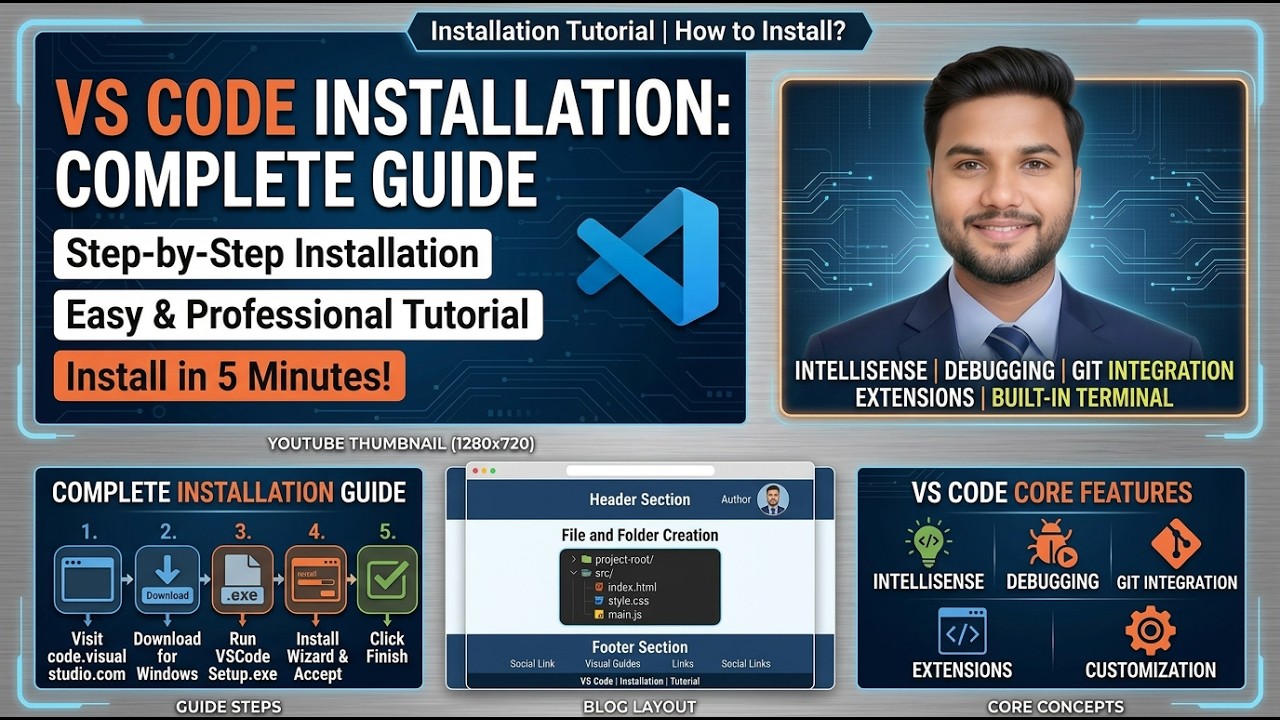Open the Visual Guides footer link

[612, 663]
